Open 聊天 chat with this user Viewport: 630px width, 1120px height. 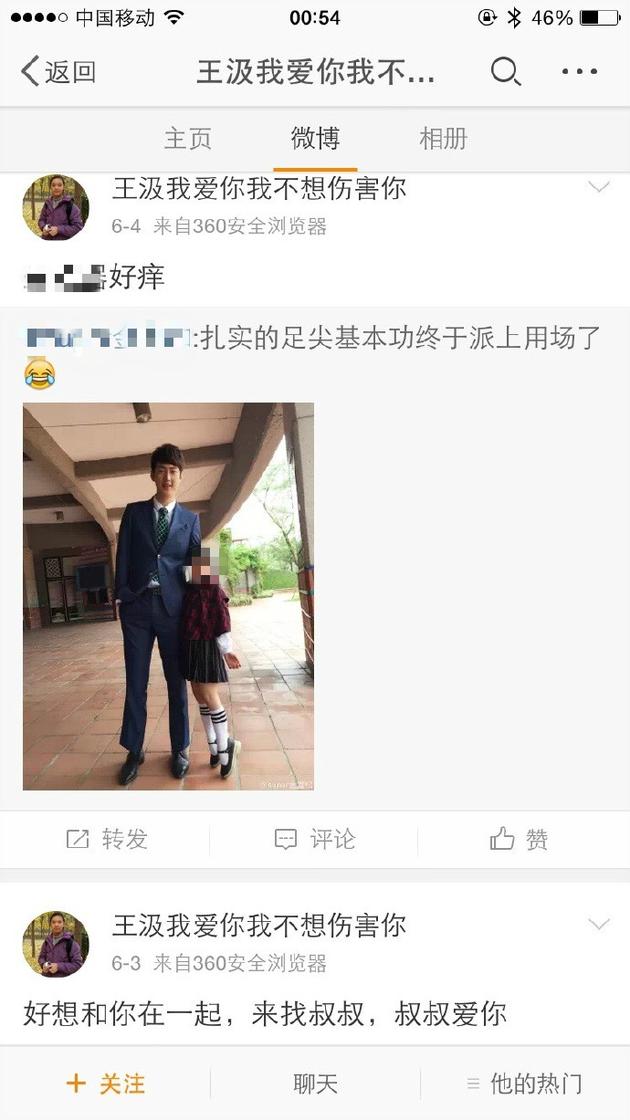315,1084
